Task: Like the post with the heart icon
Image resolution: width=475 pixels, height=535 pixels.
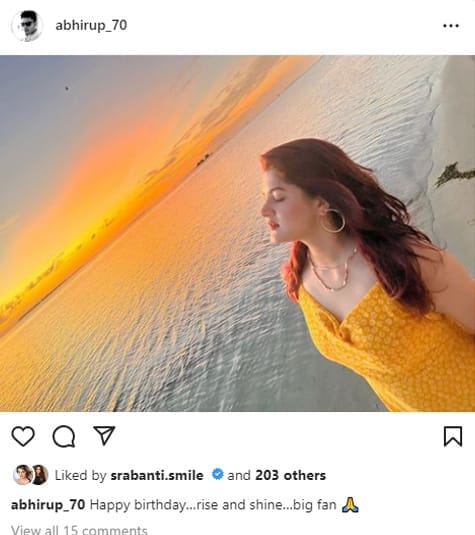Action: [x=23, y=436]
